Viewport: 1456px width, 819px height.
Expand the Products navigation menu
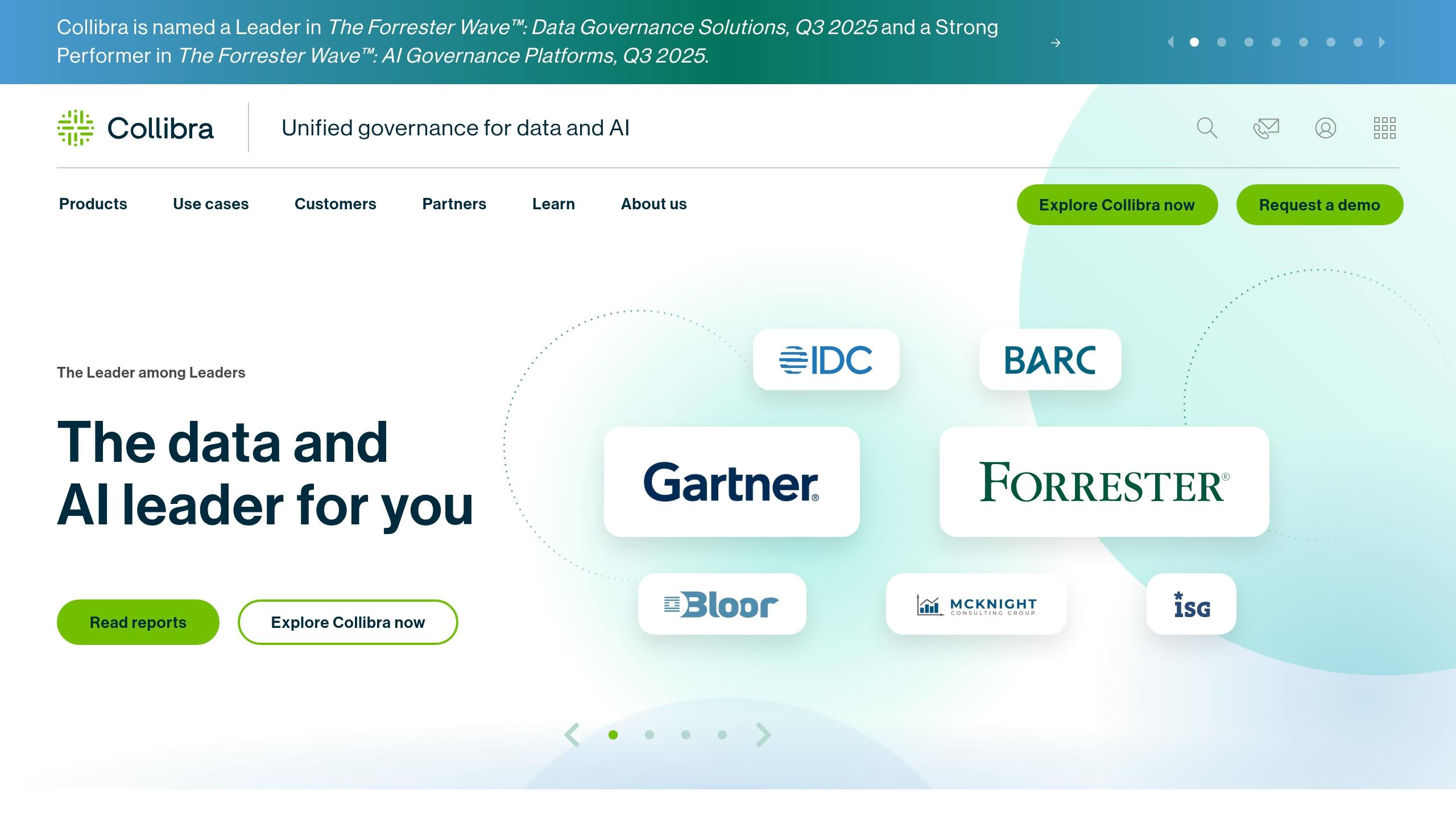(x=93, y=204)
